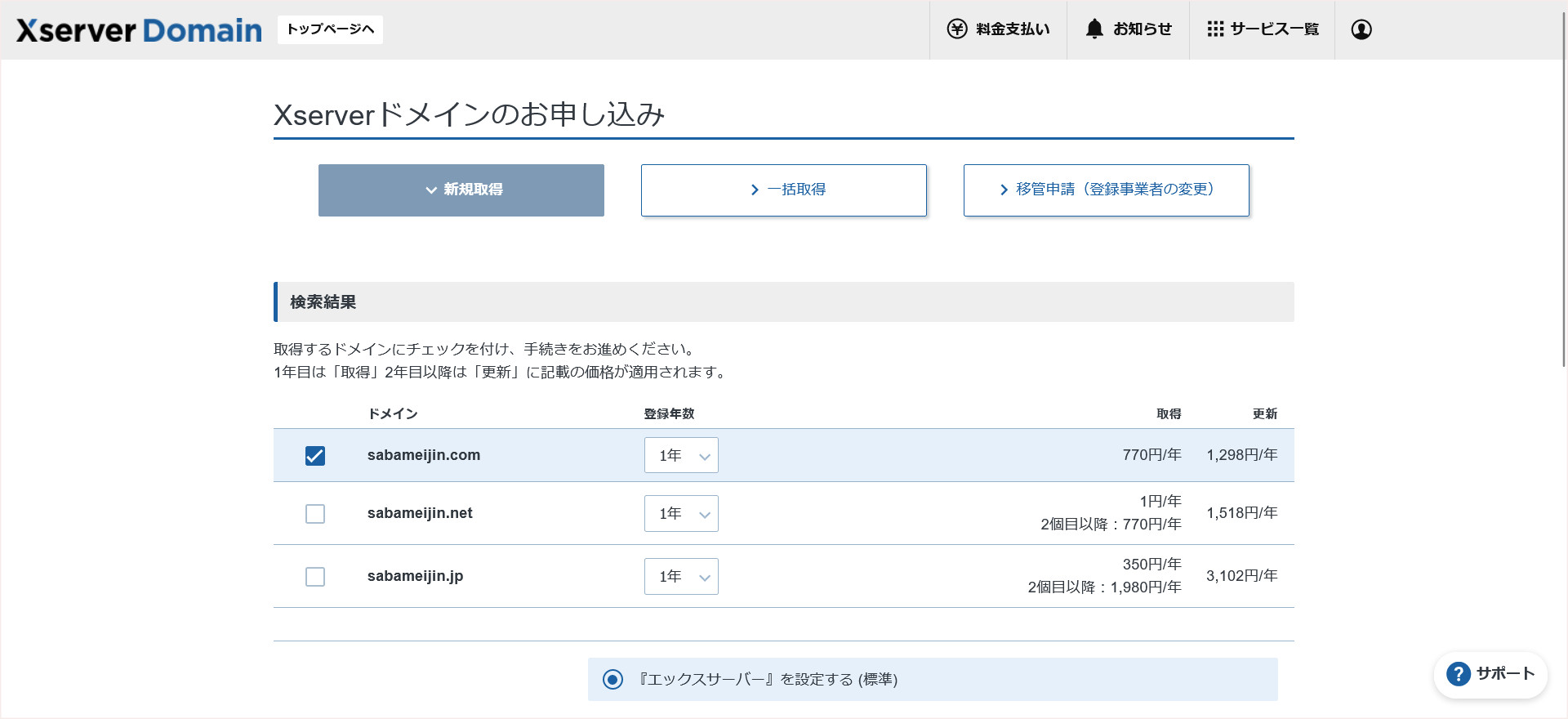This screenshot has height=719, width=1568.
Task: Click the sabameijin.jp domain name
Action: (415, 576)
